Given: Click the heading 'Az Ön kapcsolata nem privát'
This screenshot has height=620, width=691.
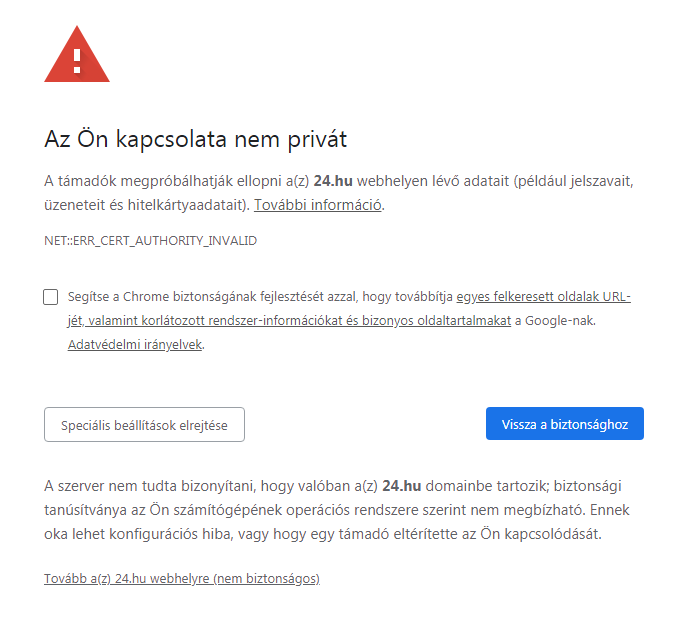Looking at the screenshot, I should click(x=196, y=139).
